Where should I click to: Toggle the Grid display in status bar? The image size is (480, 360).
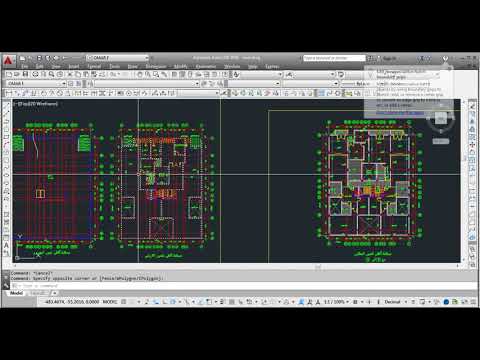123,302
